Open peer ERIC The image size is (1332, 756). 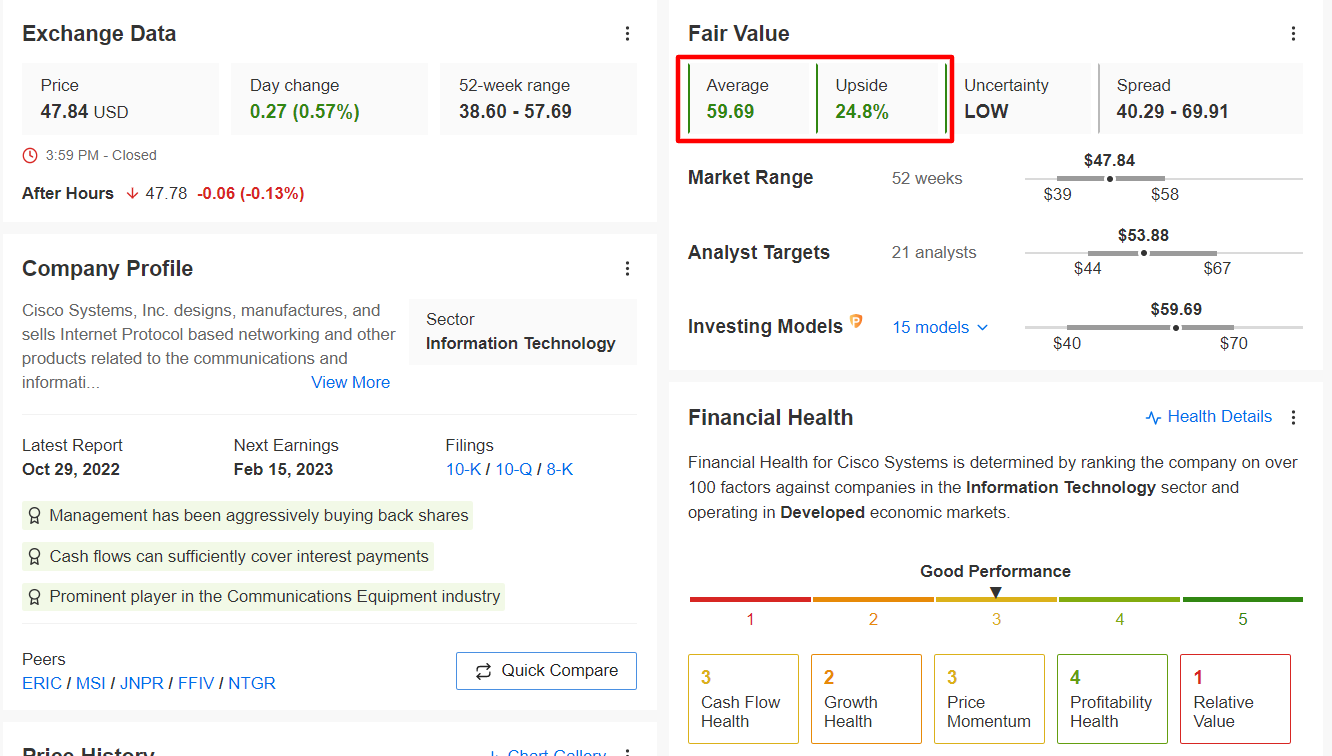pos(42,684)
